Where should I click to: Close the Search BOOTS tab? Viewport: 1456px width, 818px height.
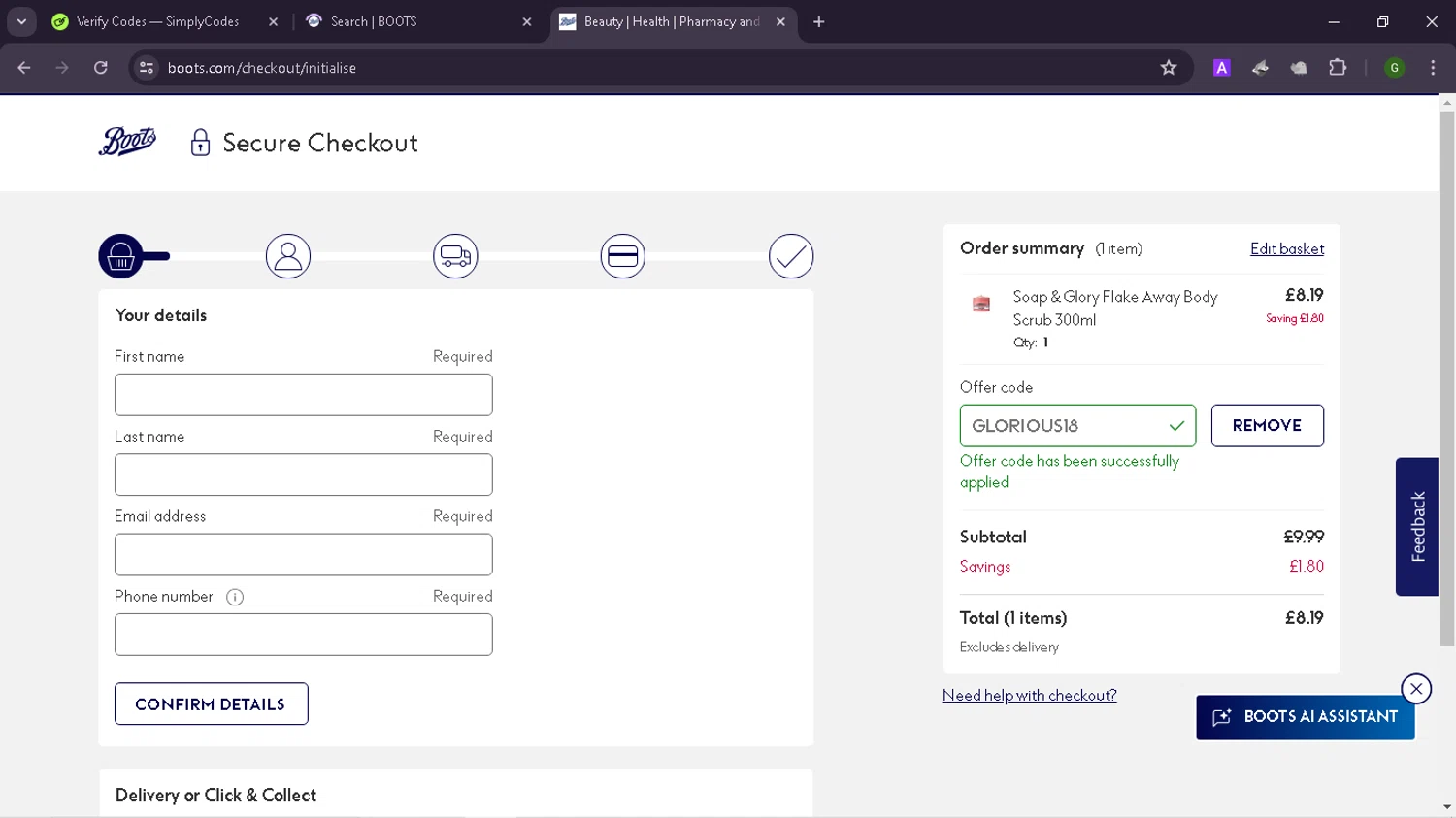coord(527,21)
